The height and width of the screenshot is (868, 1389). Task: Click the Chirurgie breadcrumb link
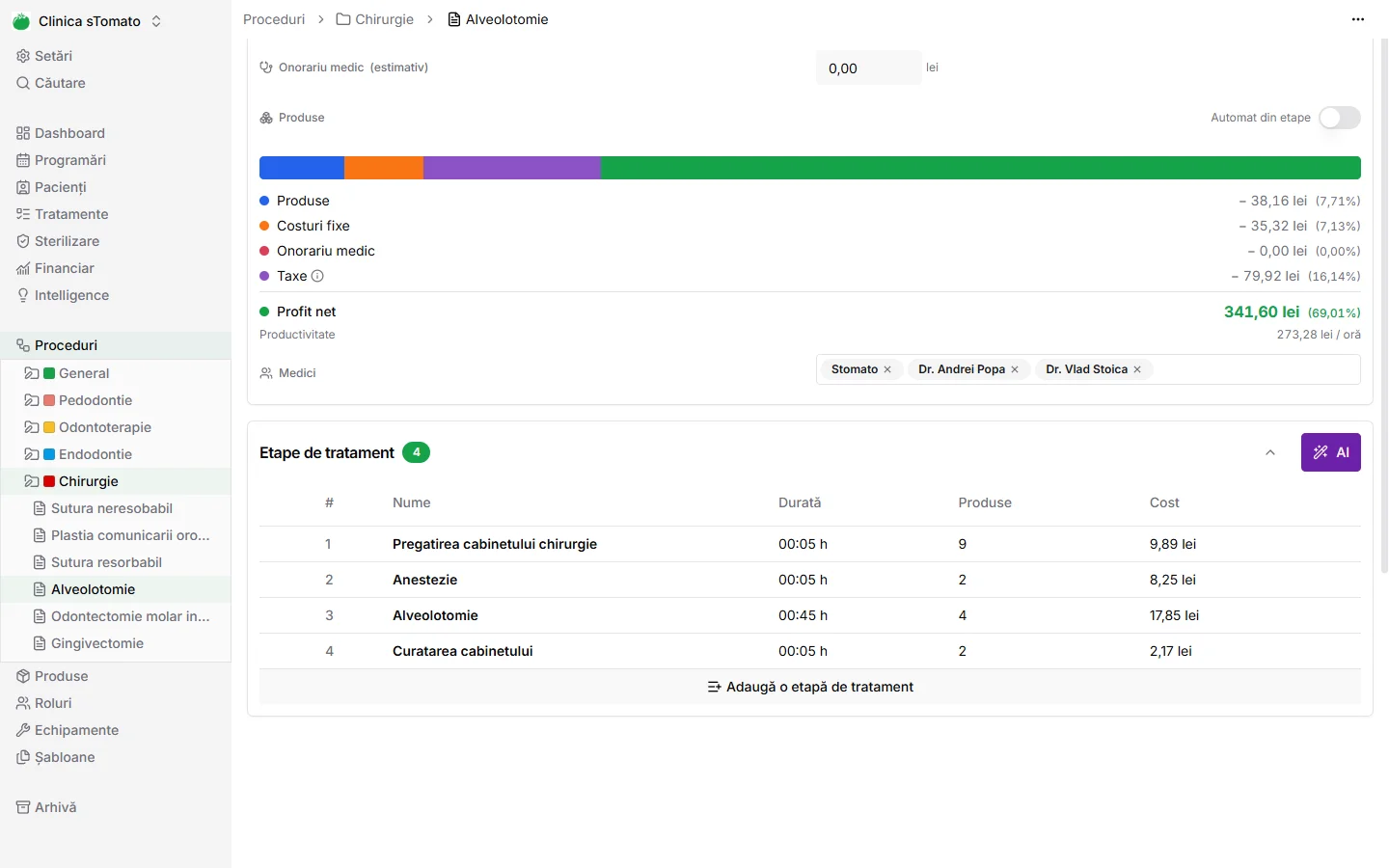[374, 19]
